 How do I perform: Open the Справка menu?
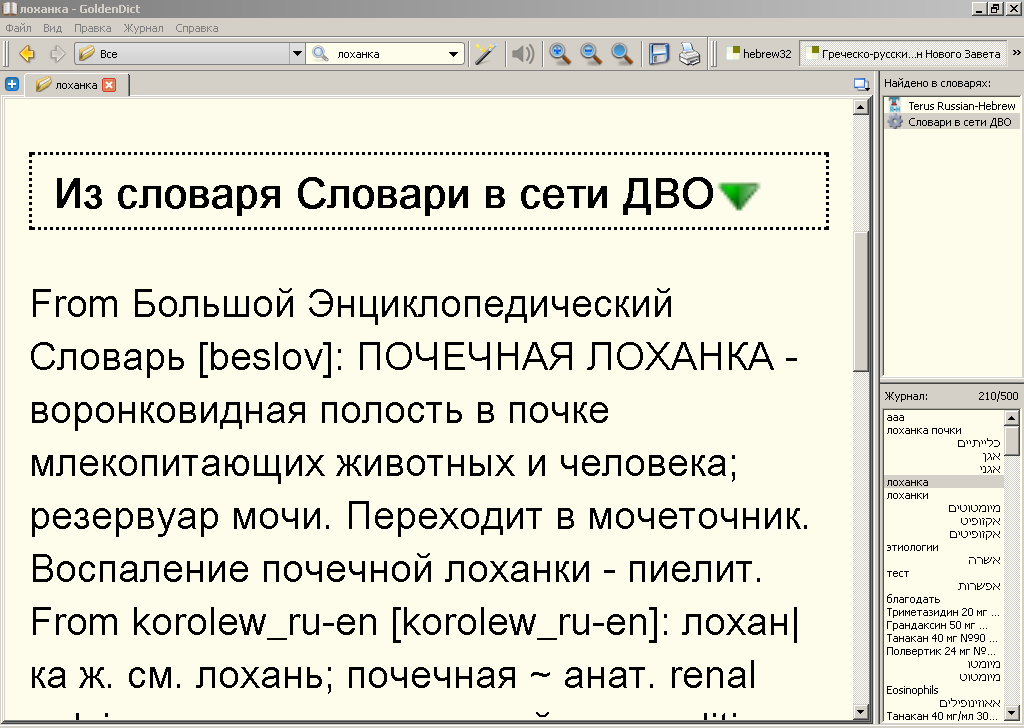tap(197, 28)
